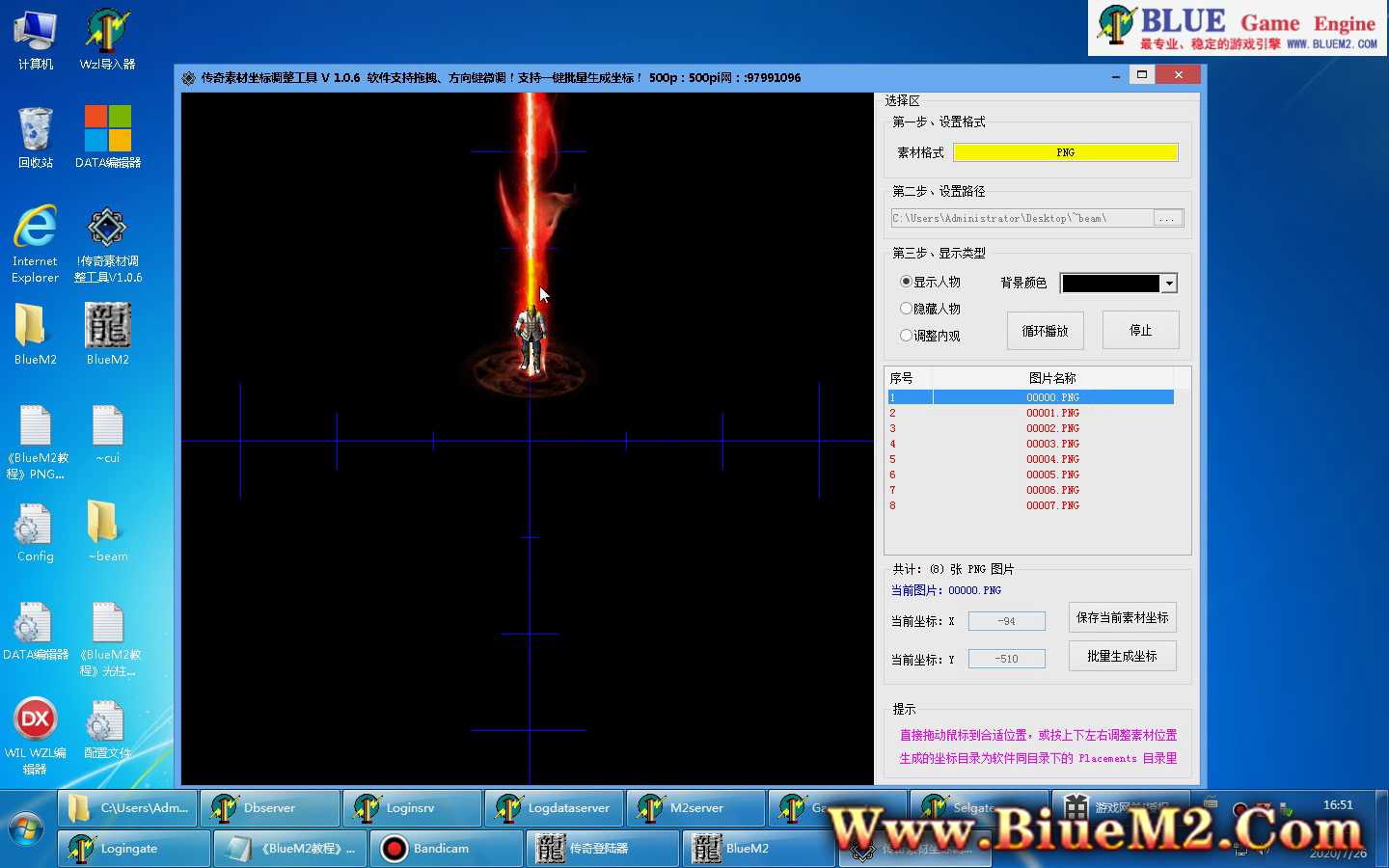Switch to the M2server taskbar item
1389x868 pixels.
(695, 808)
